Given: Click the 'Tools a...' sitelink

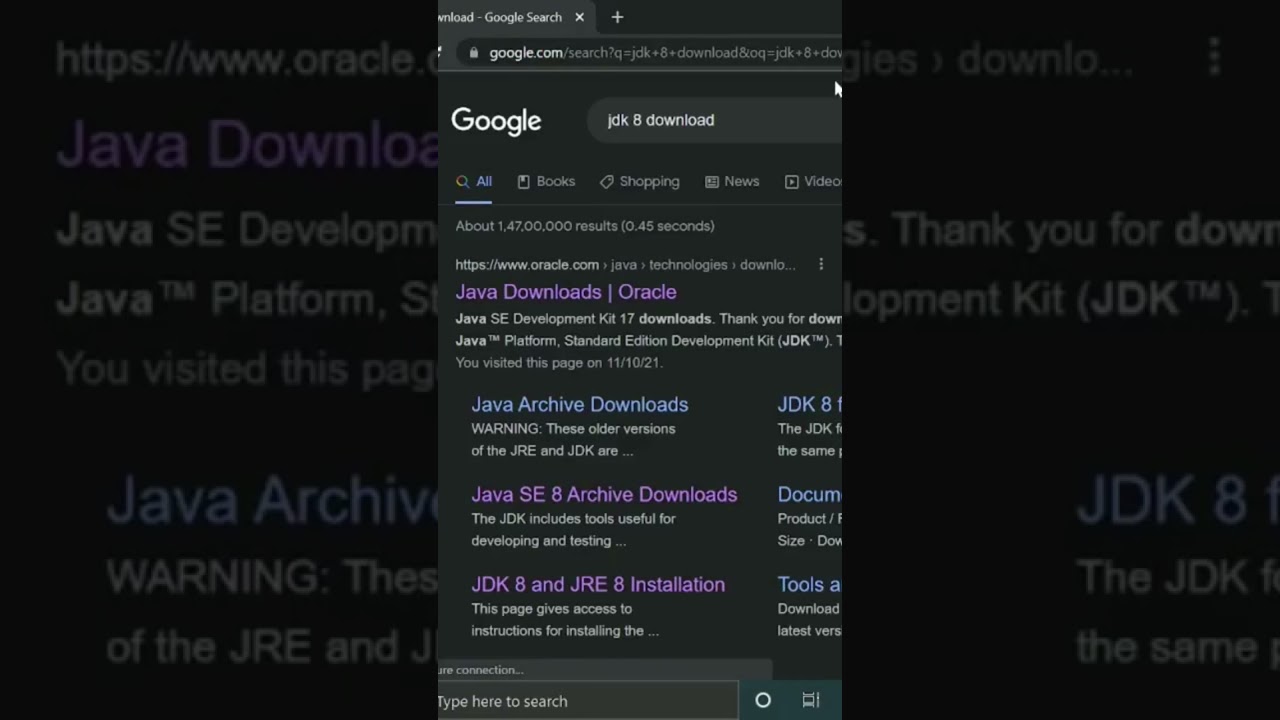Looking at the screenshot, I should (810, 584).
